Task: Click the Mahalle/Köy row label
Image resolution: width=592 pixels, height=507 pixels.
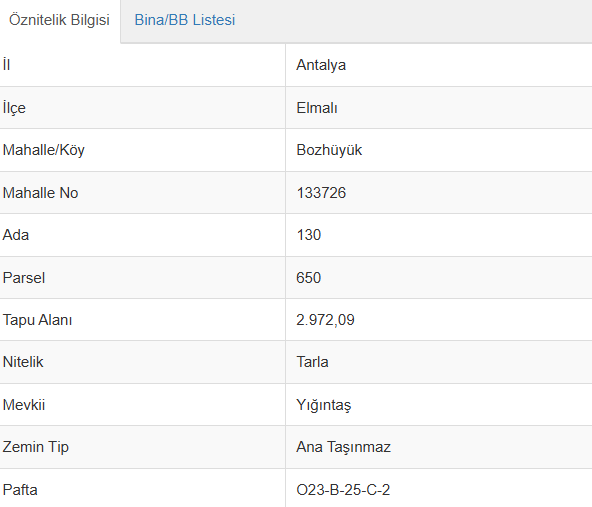Action: [43, 150]
